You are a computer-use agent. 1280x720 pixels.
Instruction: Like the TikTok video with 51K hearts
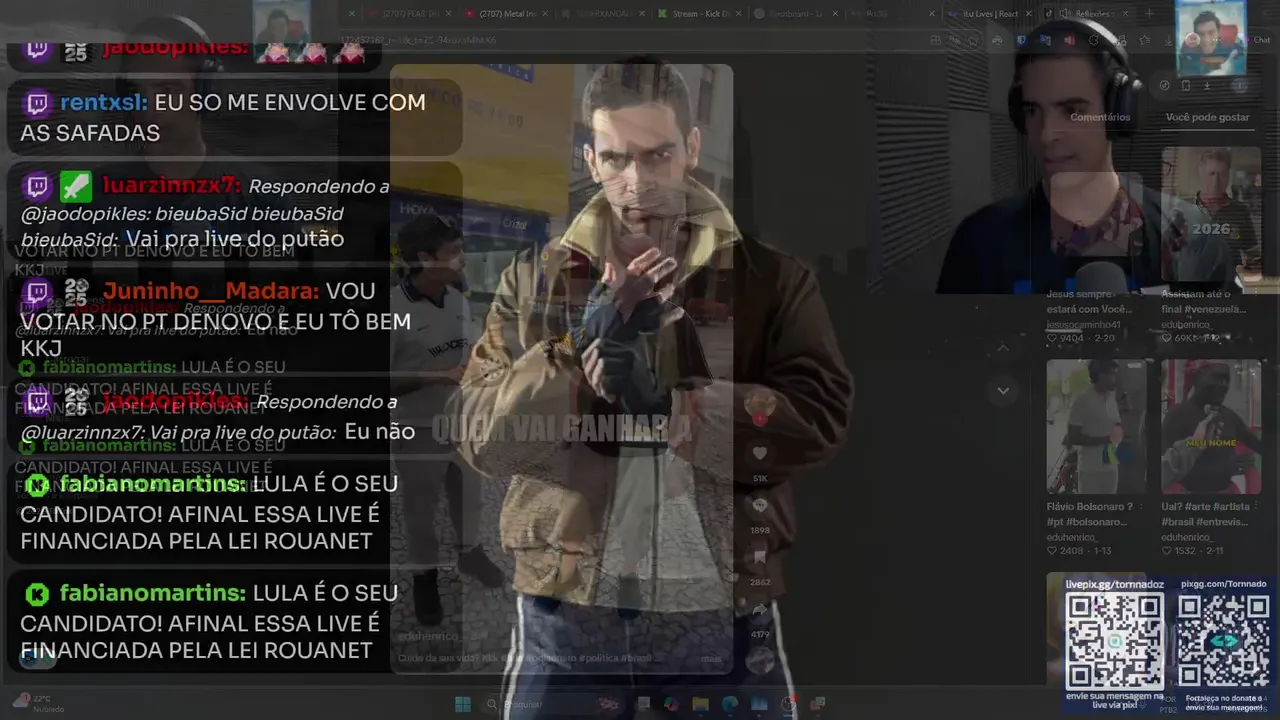(x=760, y=454)
